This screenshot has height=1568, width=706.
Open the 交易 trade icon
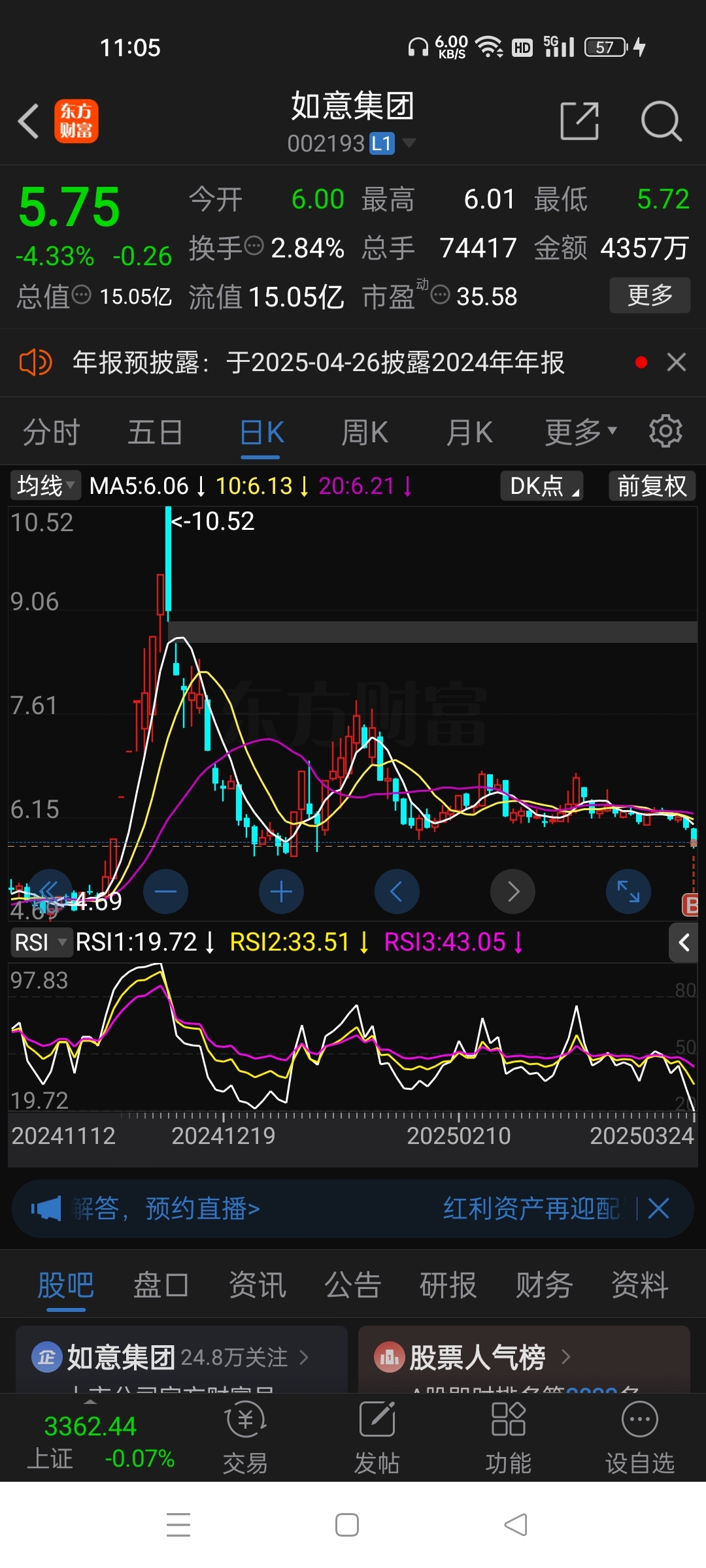coord(245,1439)
